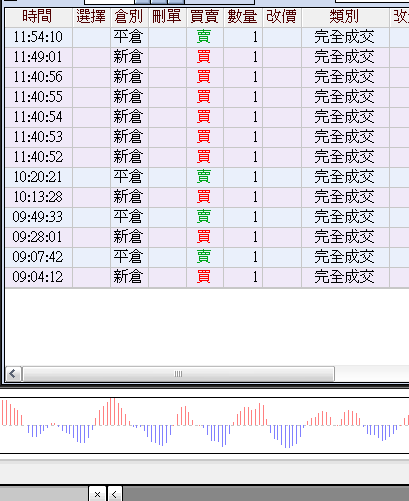Click 完全成交 in the 11:54:10 row
Image resolution: width=409 pixels, height=501 pixels.
(x=344, y=37)
